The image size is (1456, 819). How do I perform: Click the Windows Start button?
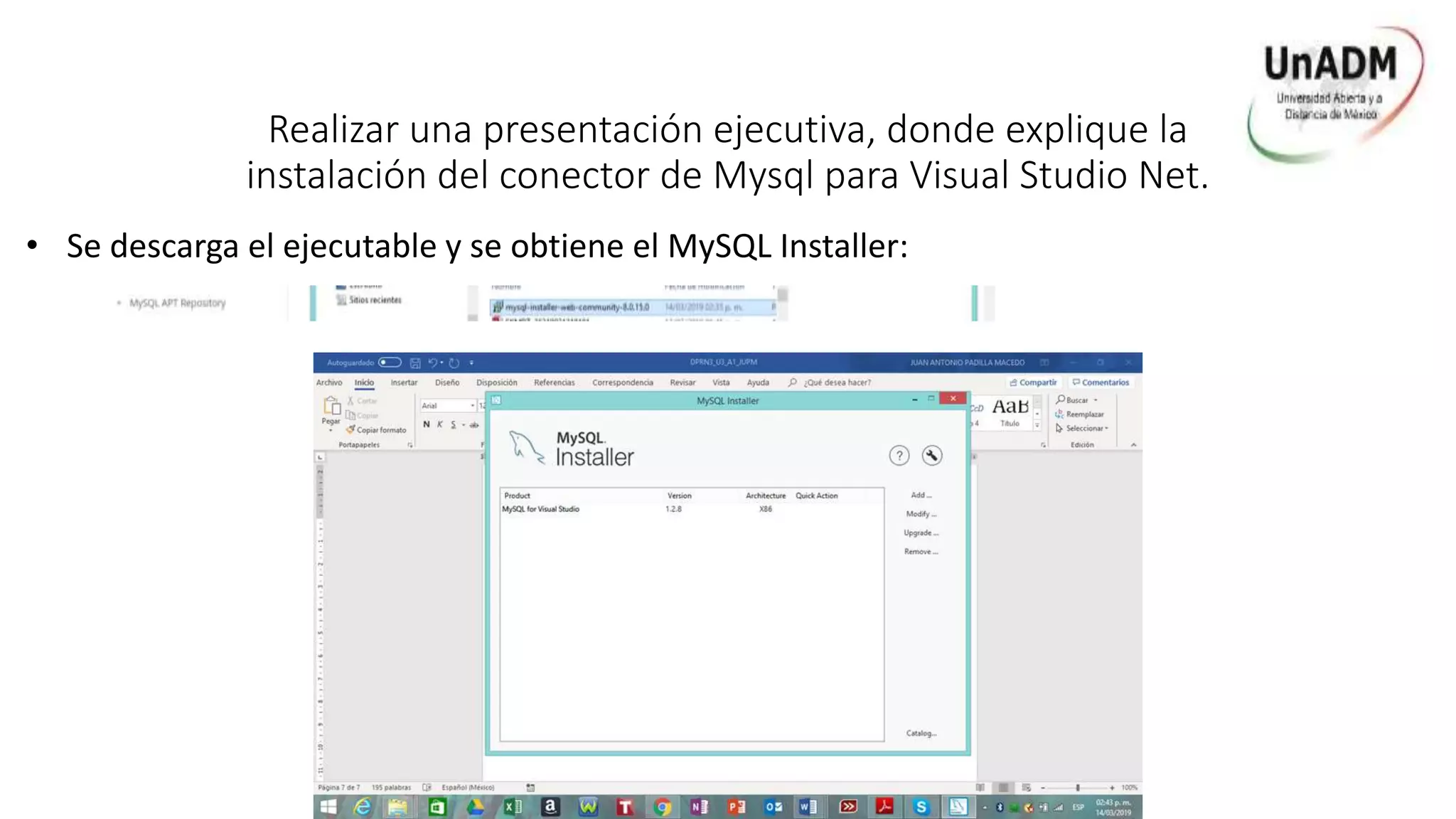328,807
